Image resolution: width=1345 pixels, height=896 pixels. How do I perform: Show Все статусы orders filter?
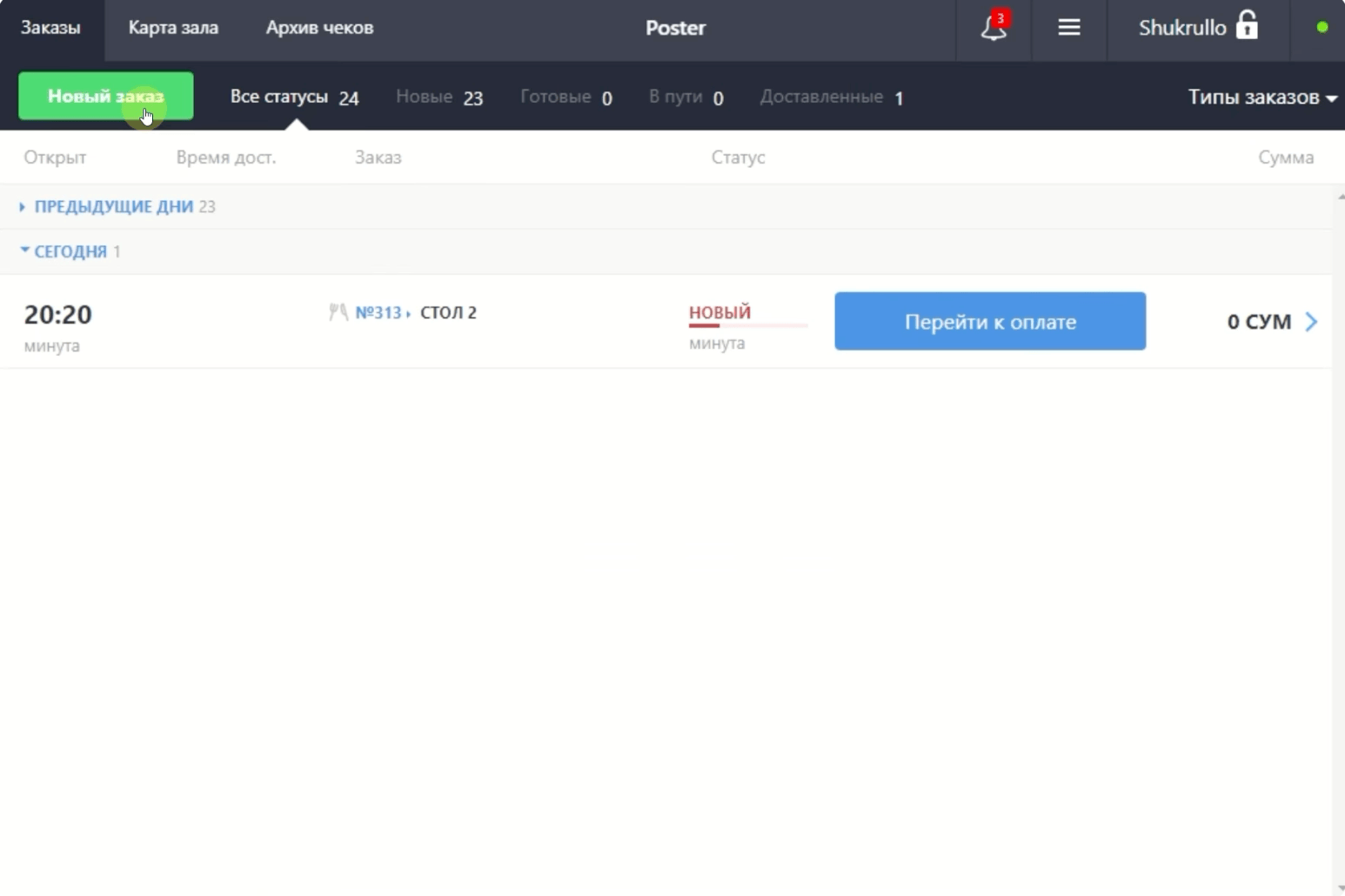pyautogui.click(x=294, y=97)
